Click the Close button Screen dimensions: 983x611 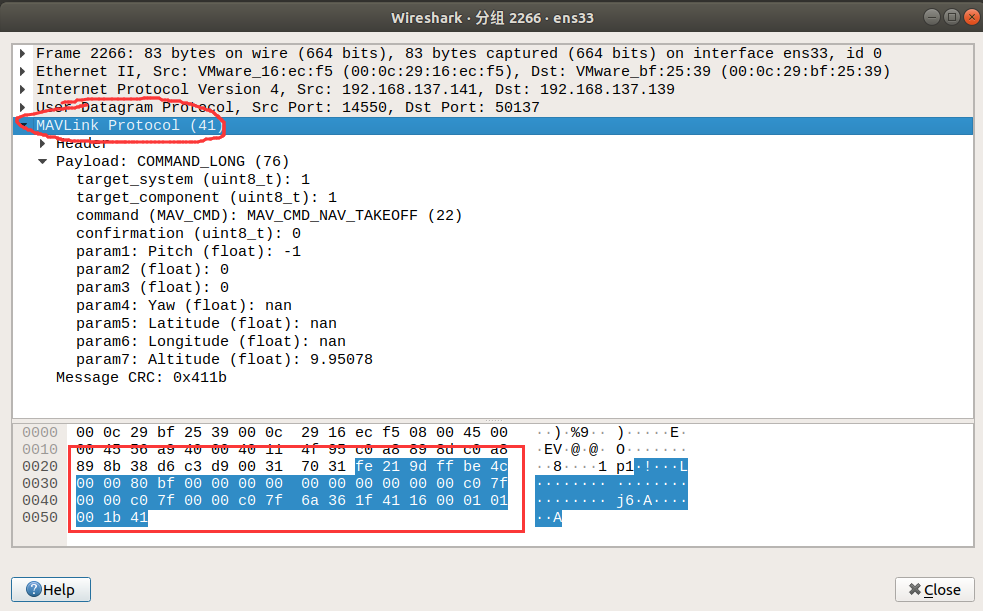[x=934, y=590]
